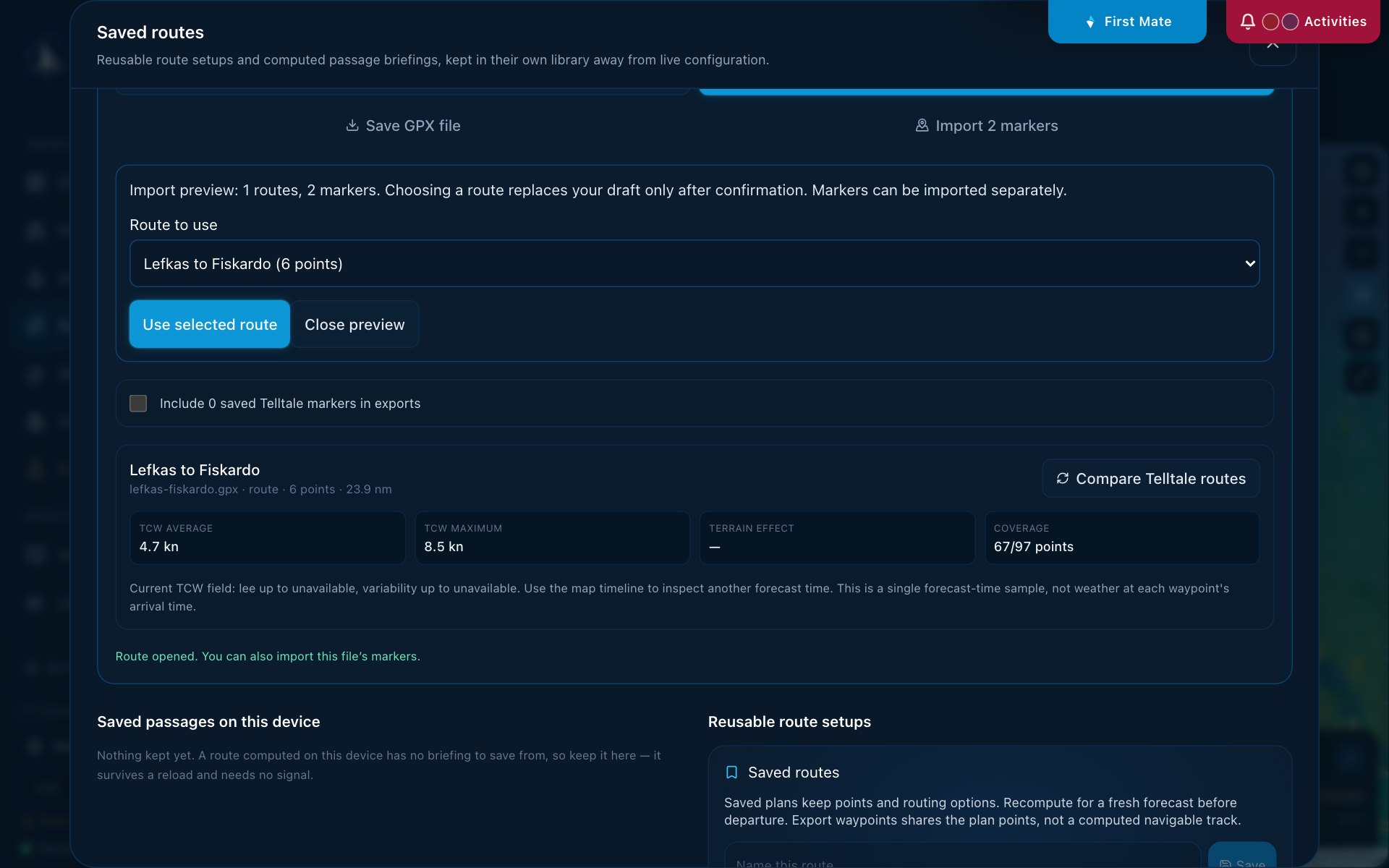This screenshot has height=868, width=1389.
Task: Click the Import 2 markers label
Action: [x=996, y=125]
